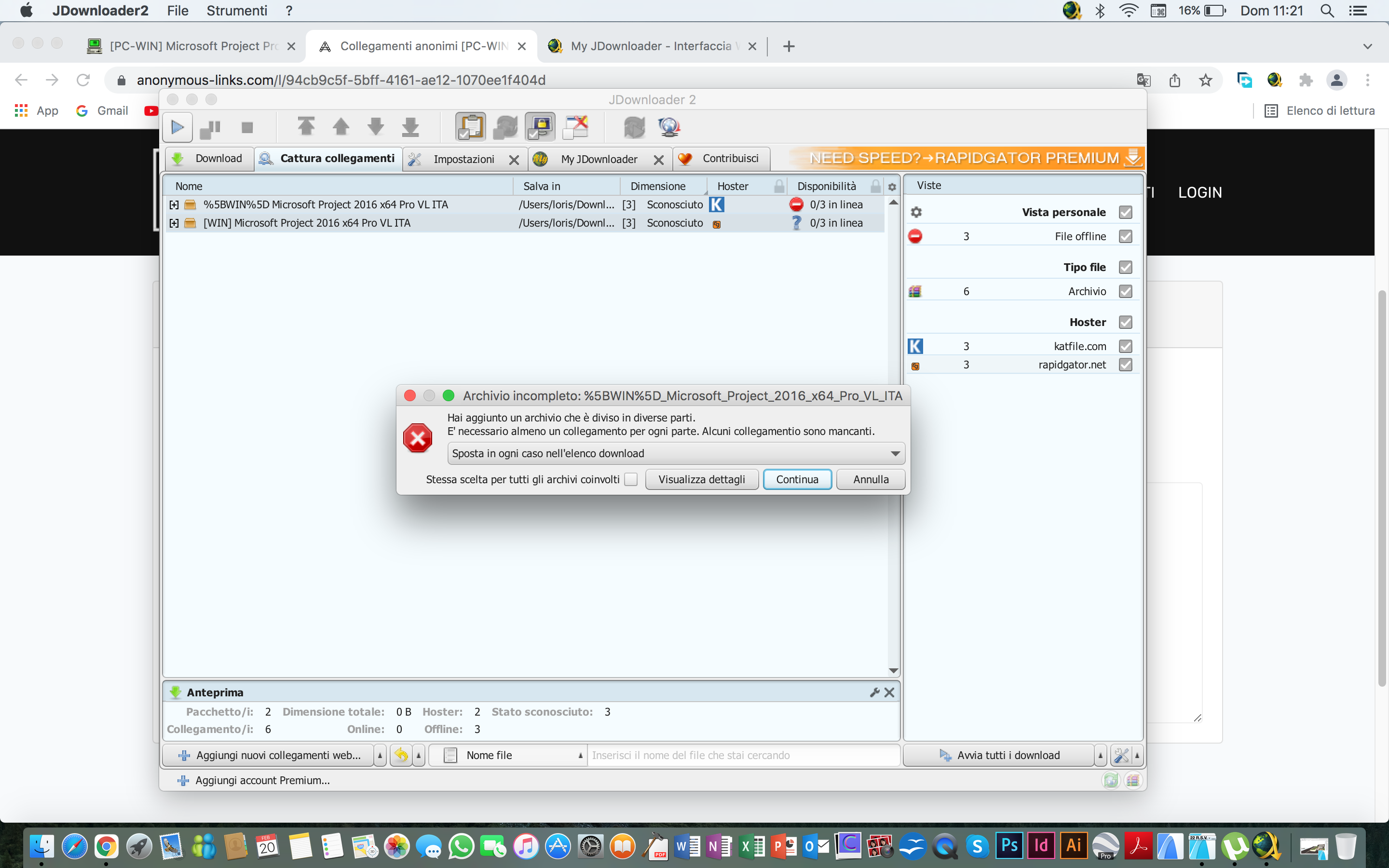
Task: Bookmark page with the star icon
Action: (1205, 80)
